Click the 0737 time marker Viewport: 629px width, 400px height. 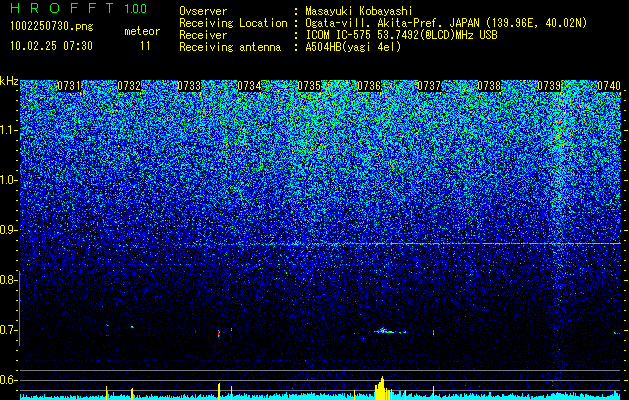tap(429, 86)
